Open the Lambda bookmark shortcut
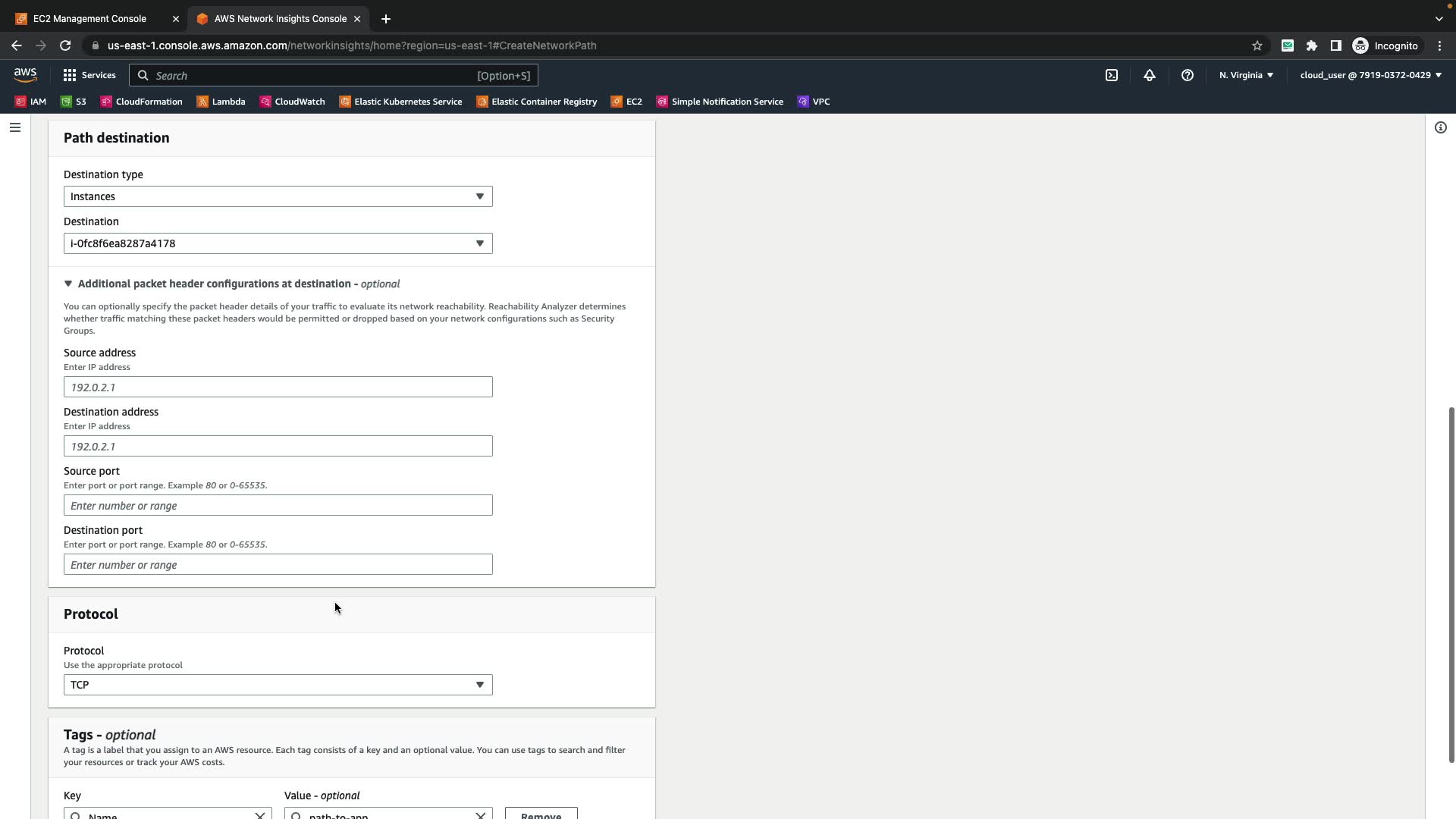This screenshot has width=1456, height=819. tap(221, 102)
